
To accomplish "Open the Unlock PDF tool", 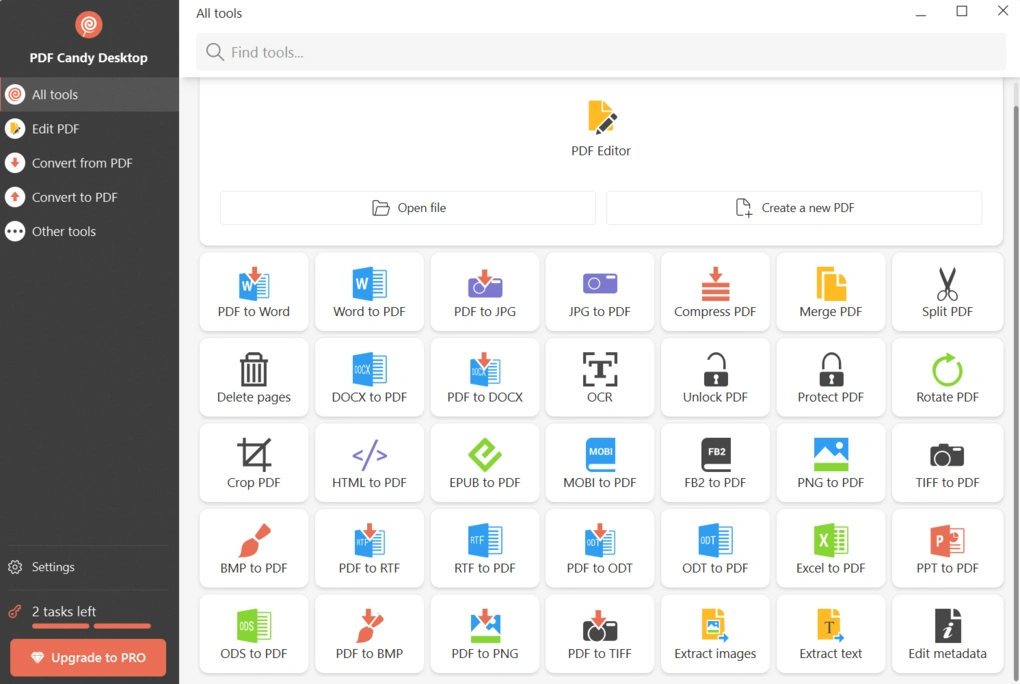I will [715, 377].
